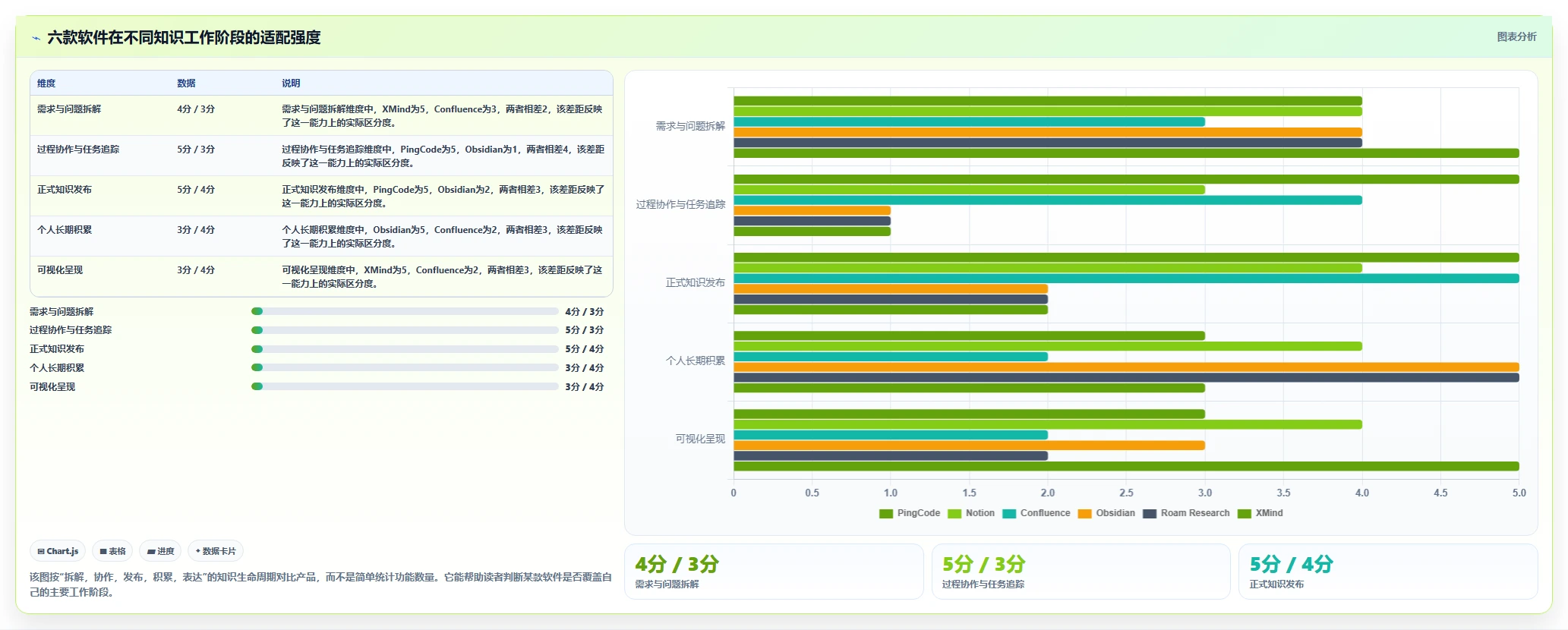Viewport: 1568px width, 630px height.
Task: Click the PingCode bar in the 过程协作与任务追踪 chart group
Action: [1126, 179]
